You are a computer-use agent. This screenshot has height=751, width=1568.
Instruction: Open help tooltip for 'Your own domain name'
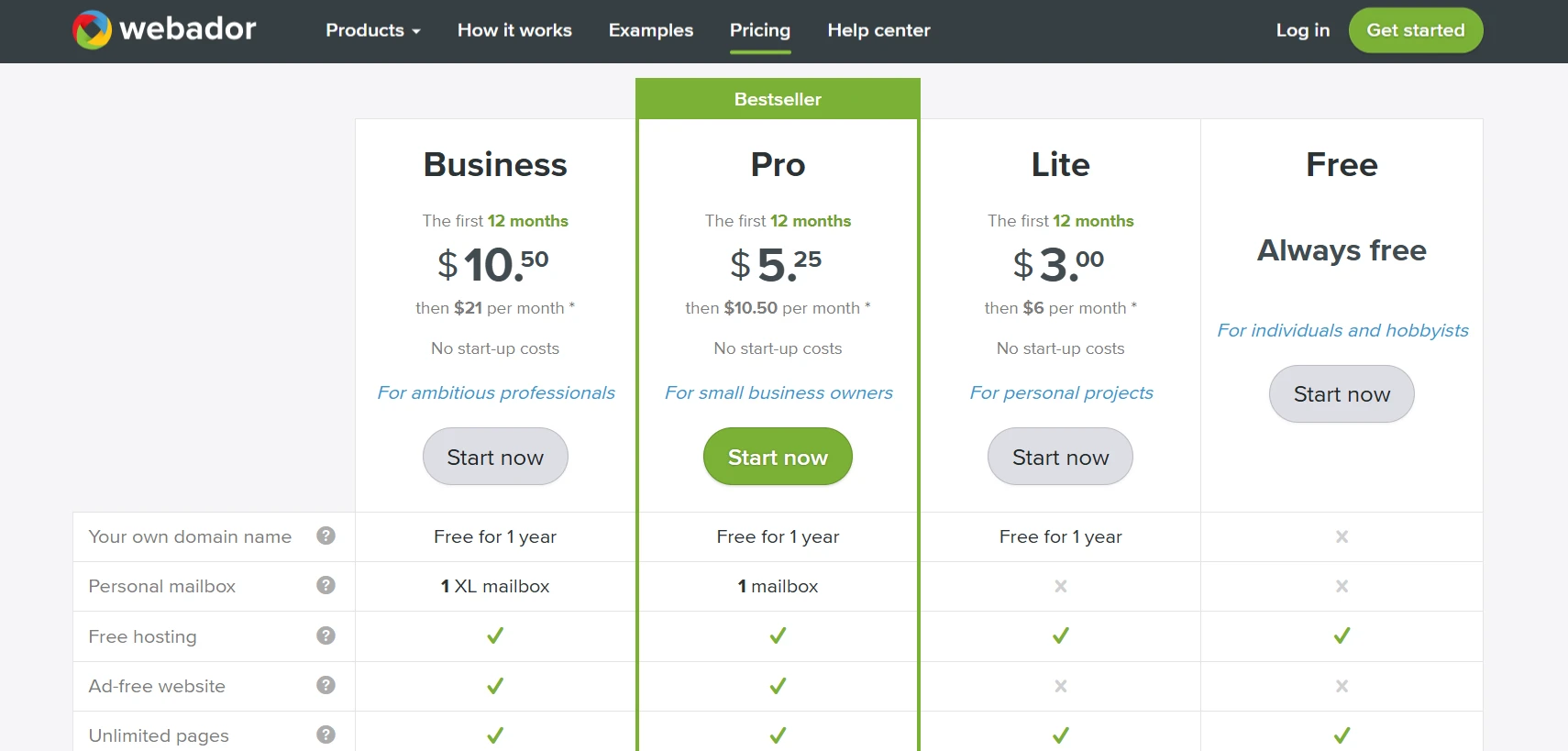click(x=326, y=536)
